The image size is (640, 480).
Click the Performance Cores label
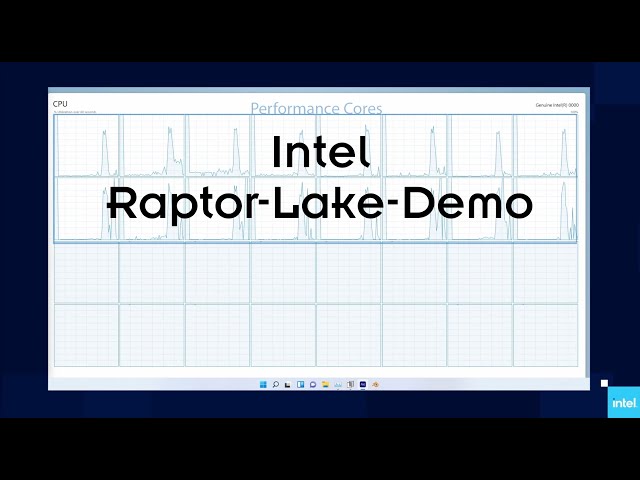pos(316,109)
